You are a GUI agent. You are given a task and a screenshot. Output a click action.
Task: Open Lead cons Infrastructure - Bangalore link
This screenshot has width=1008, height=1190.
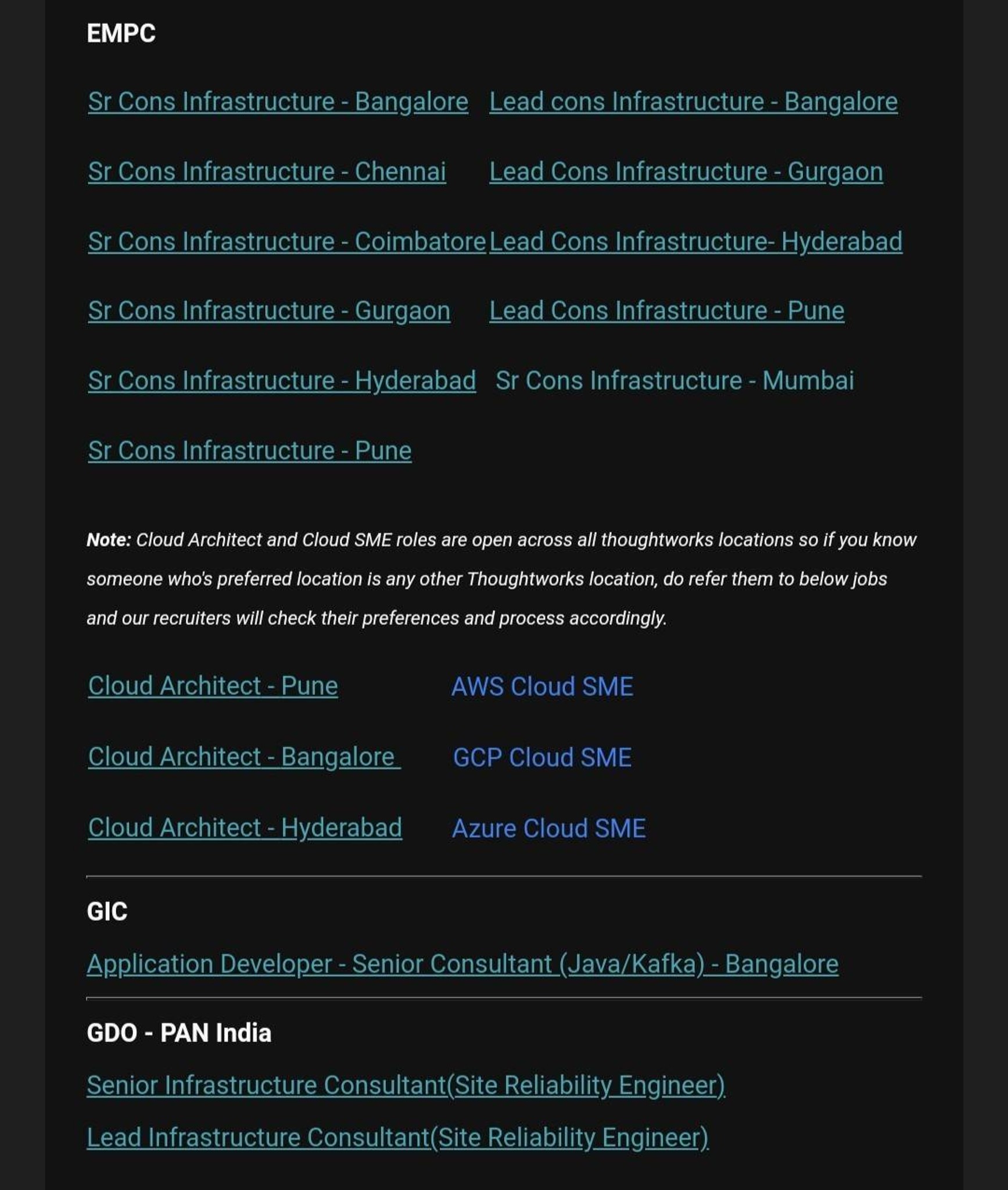[x=693, y=102]
